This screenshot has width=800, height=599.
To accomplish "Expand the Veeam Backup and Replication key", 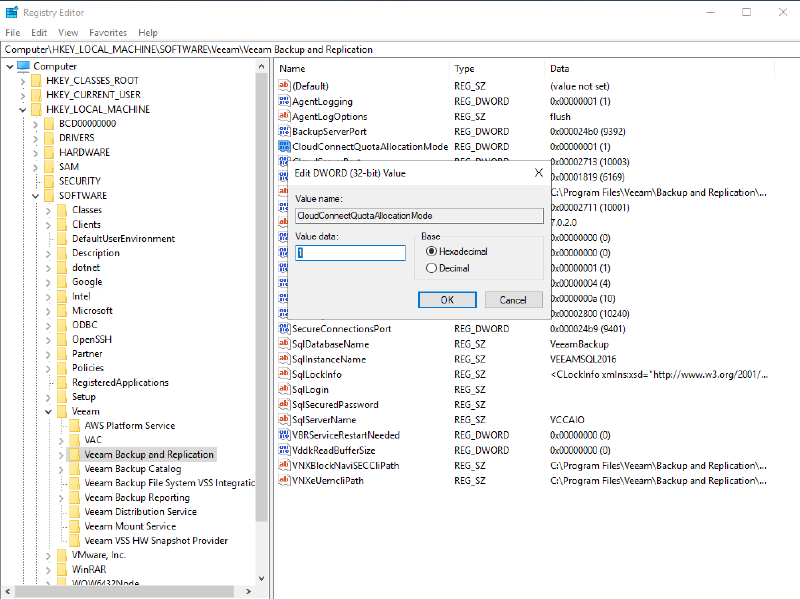I will [61, 455].
